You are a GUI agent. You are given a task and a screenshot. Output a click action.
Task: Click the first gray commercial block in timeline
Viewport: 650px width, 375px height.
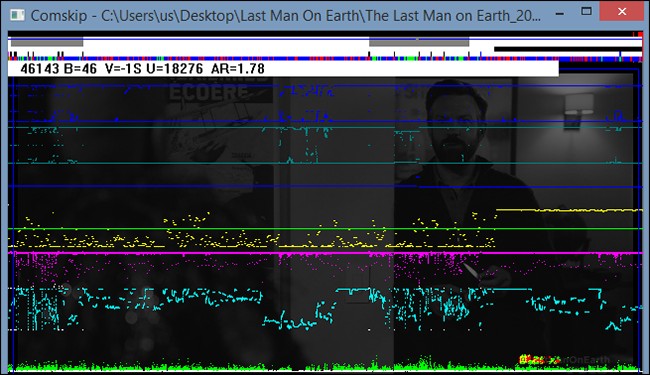tap(47, 42)
